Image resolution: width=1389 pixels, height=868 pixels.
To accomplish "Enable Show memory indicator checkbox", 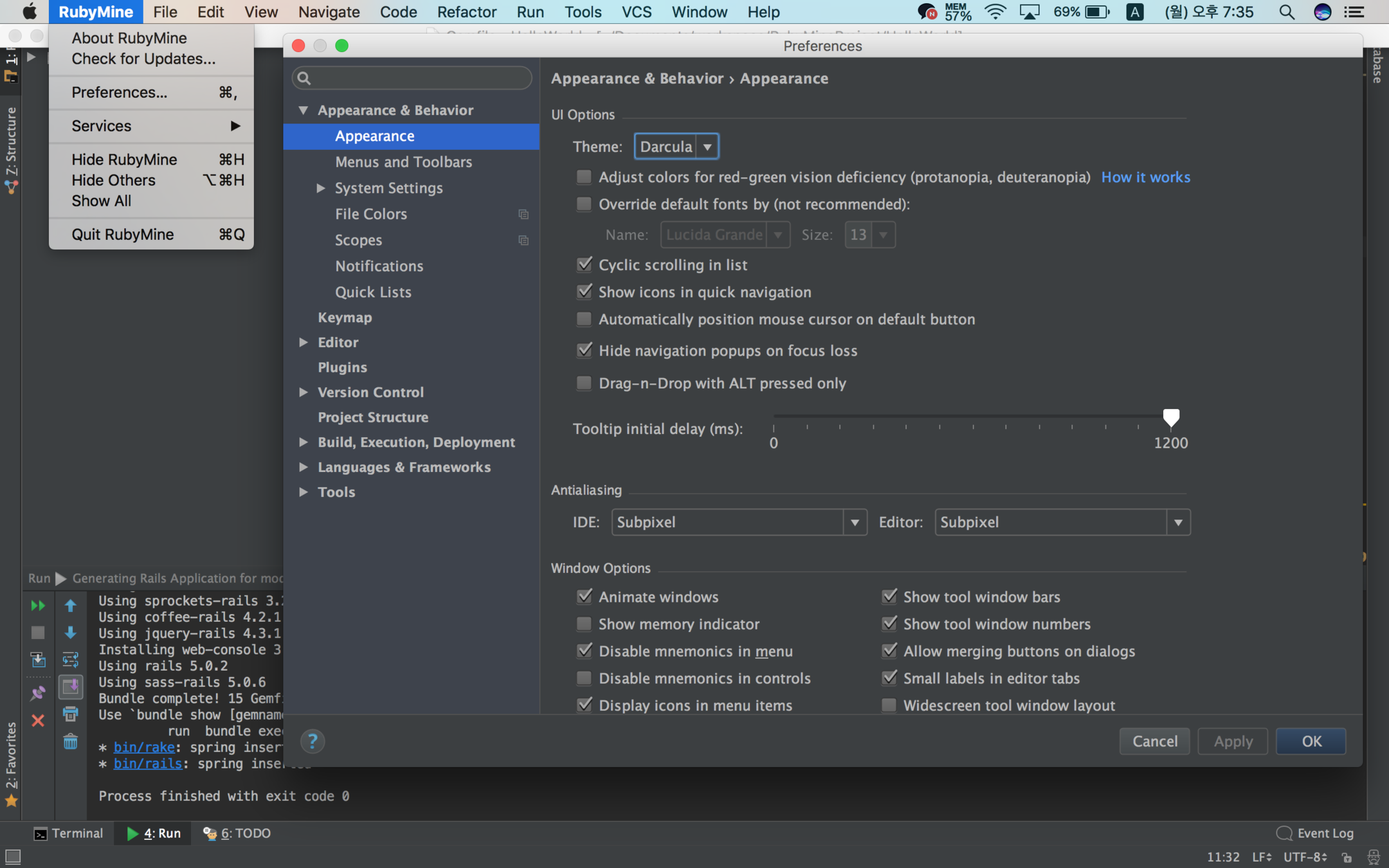I will (584, 624).
